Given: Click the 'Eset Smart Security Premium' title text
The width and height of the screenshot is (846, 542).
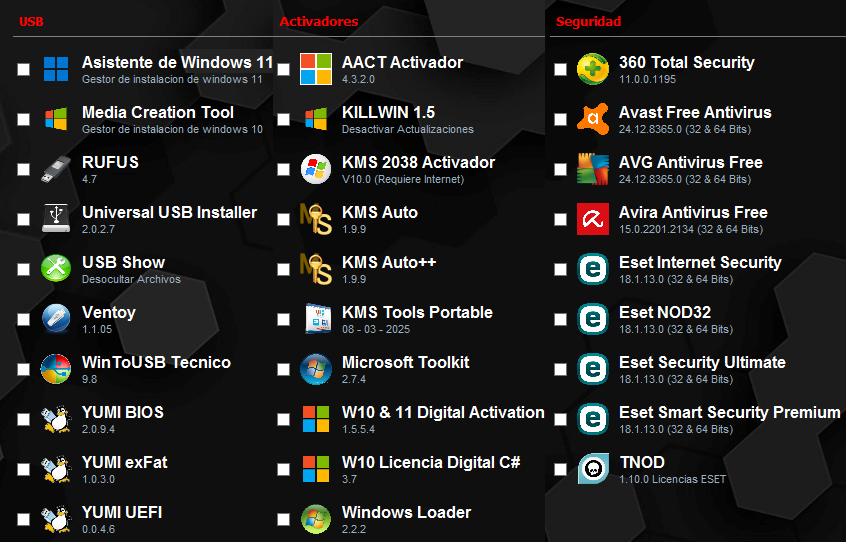Looking at the screenshot, I should coord(730,413).
